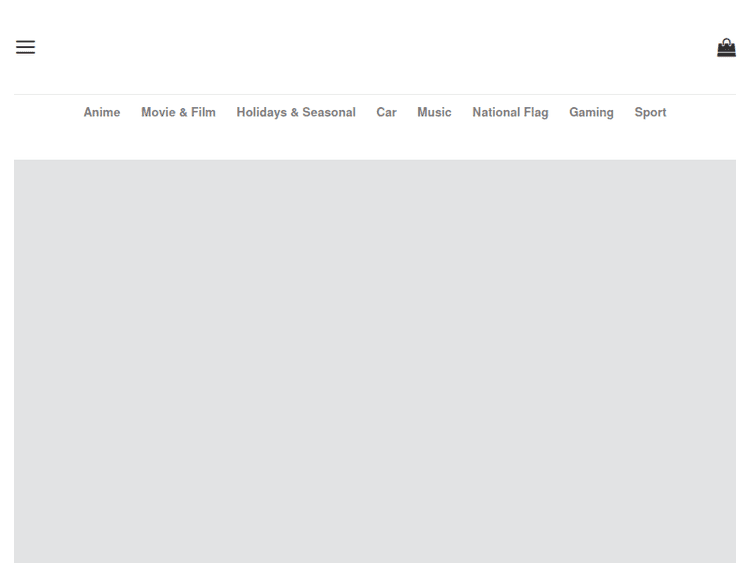Open the Movie & Film category
This screenshot has width=750, height=563.
point(178,113)
